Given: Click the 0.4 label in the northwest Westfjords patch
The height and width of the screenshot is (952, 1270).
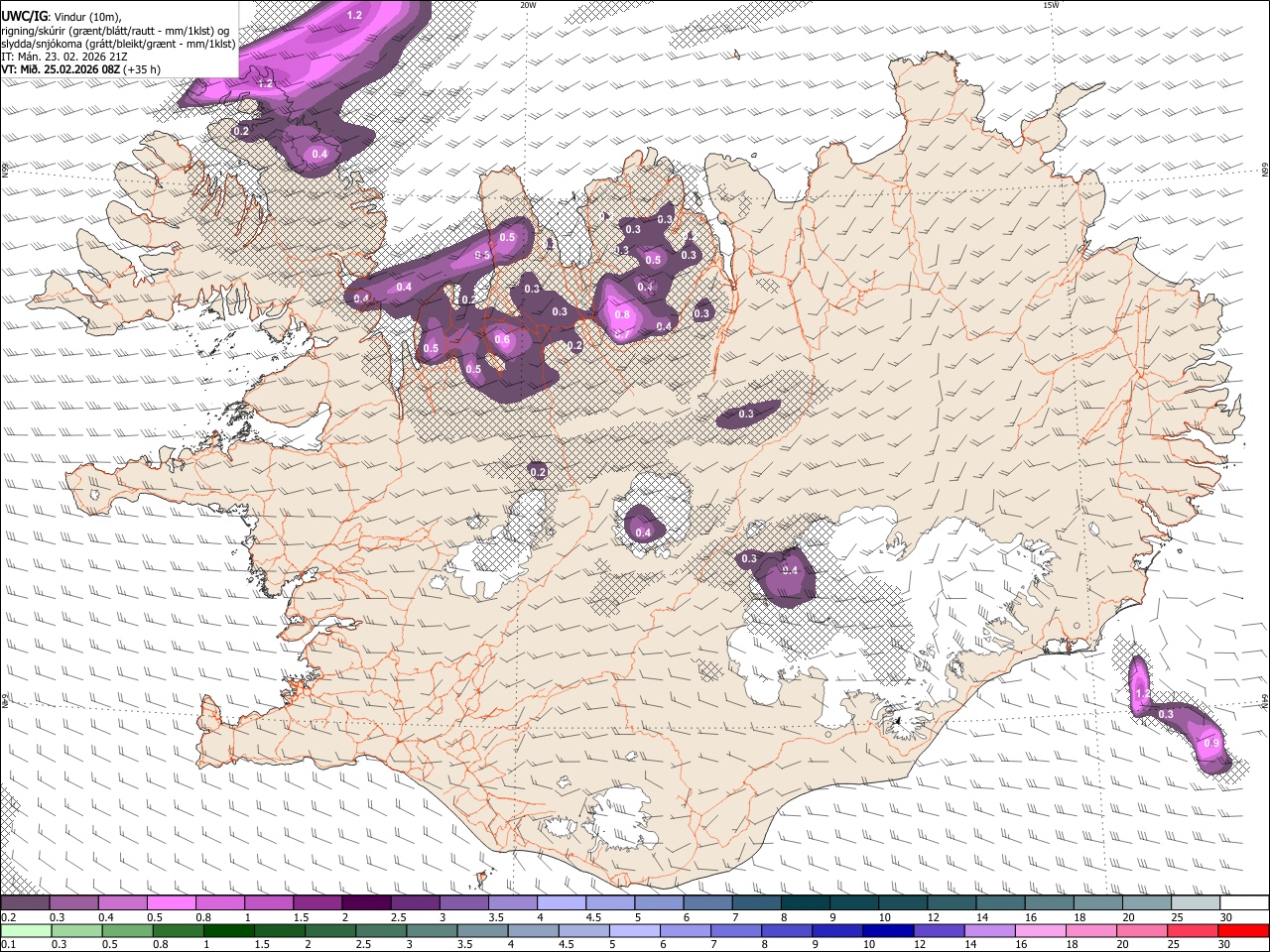Looking at the screenshot, I should tap(319, 154).
